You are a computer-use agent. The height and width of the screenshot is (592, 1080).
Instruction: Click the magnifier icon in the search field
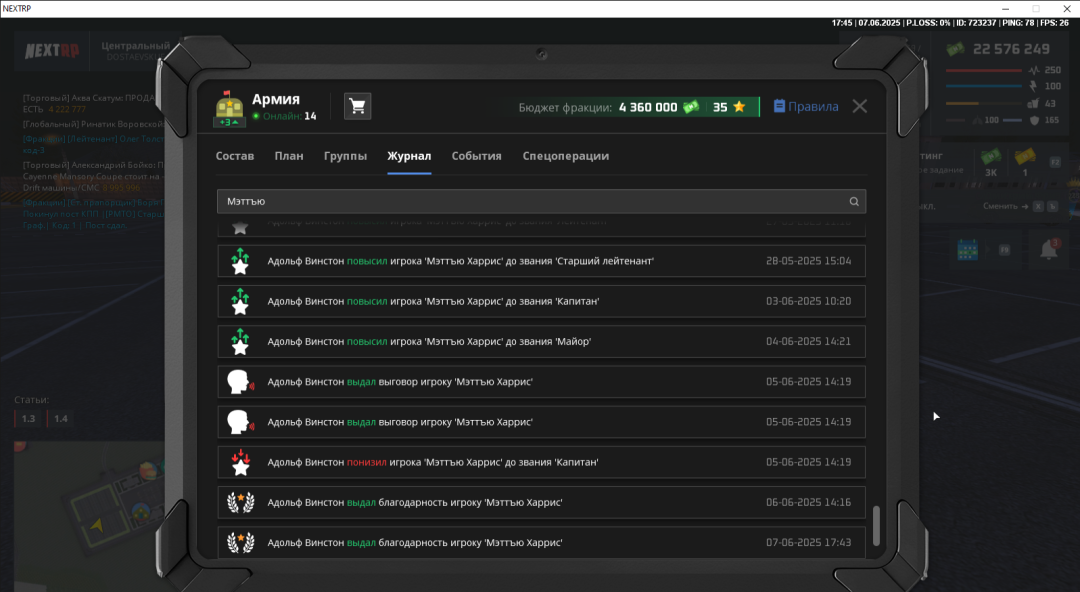pos(854,202)
